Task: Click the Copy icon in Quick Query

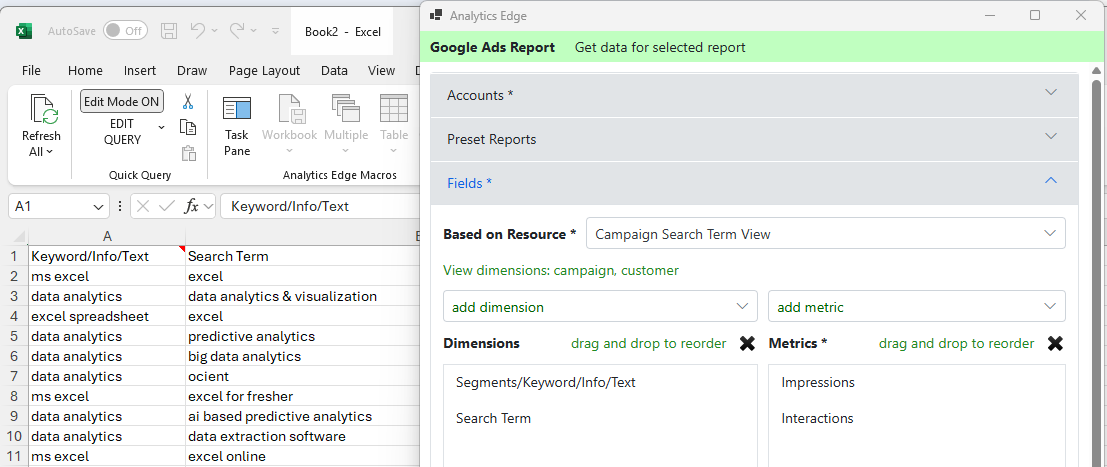Action: [187, 127]
